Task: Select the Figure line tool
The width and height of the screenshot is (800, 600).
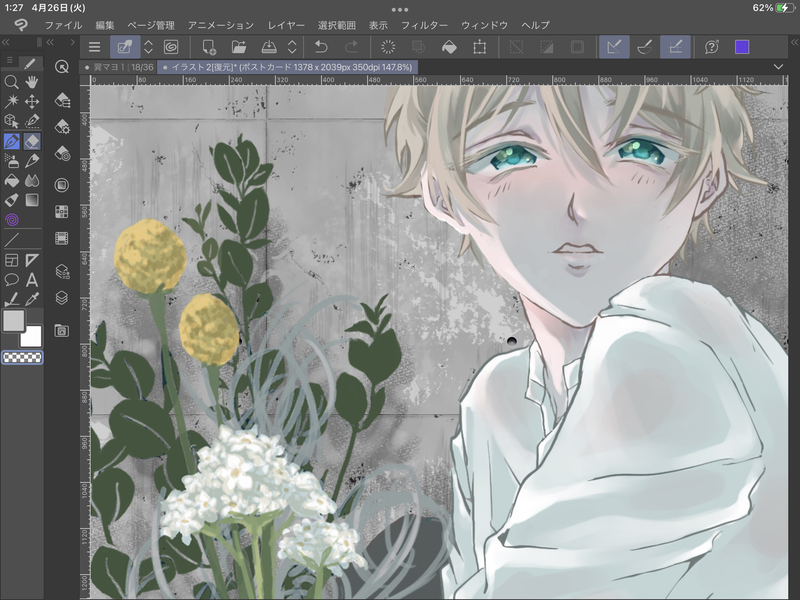Action: tap(11, 239)
